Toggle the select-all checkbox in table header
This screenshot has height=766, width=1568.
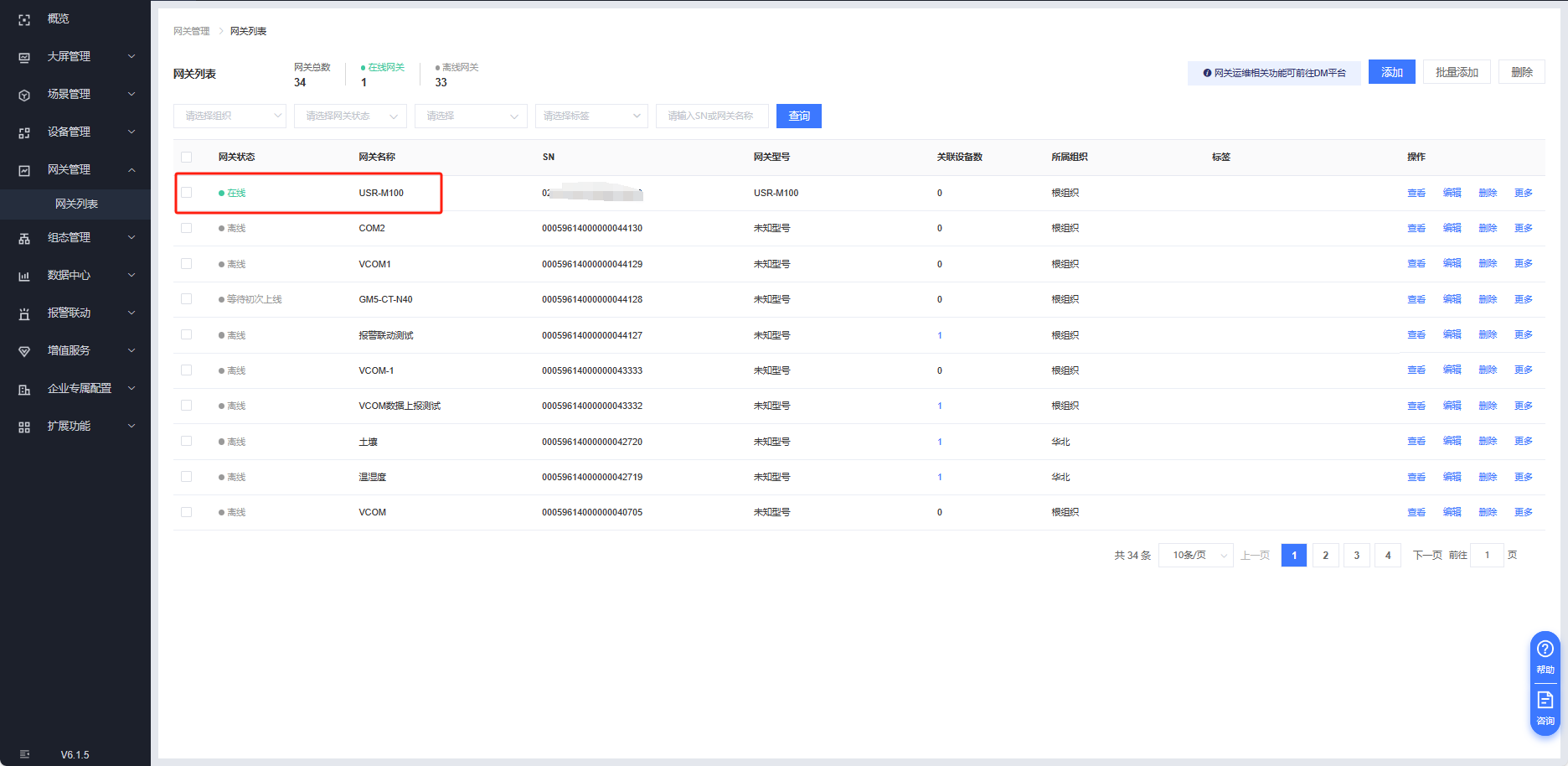tap(186, 157)
